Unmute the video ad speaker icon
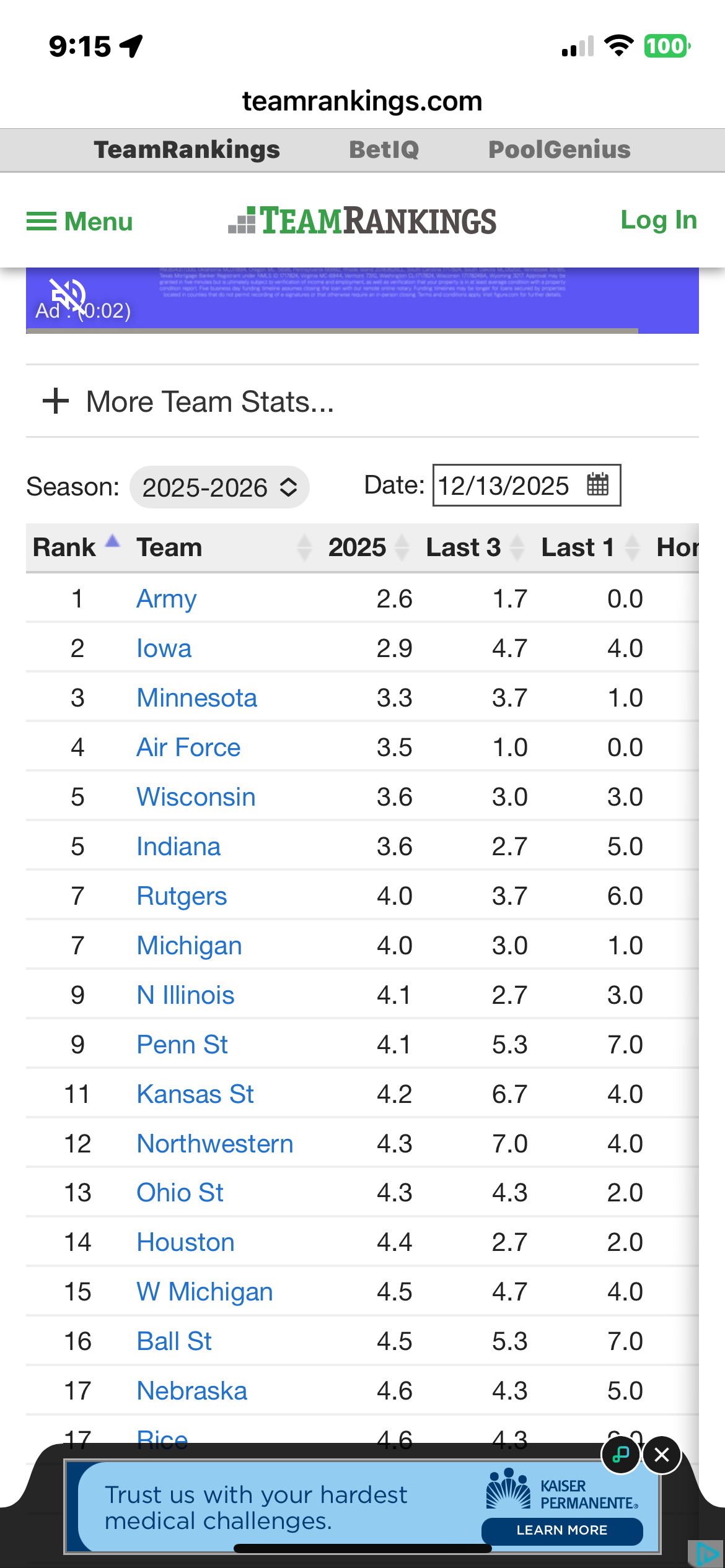The width and height of the screenshot is (725, 1568). click(67, 295)
